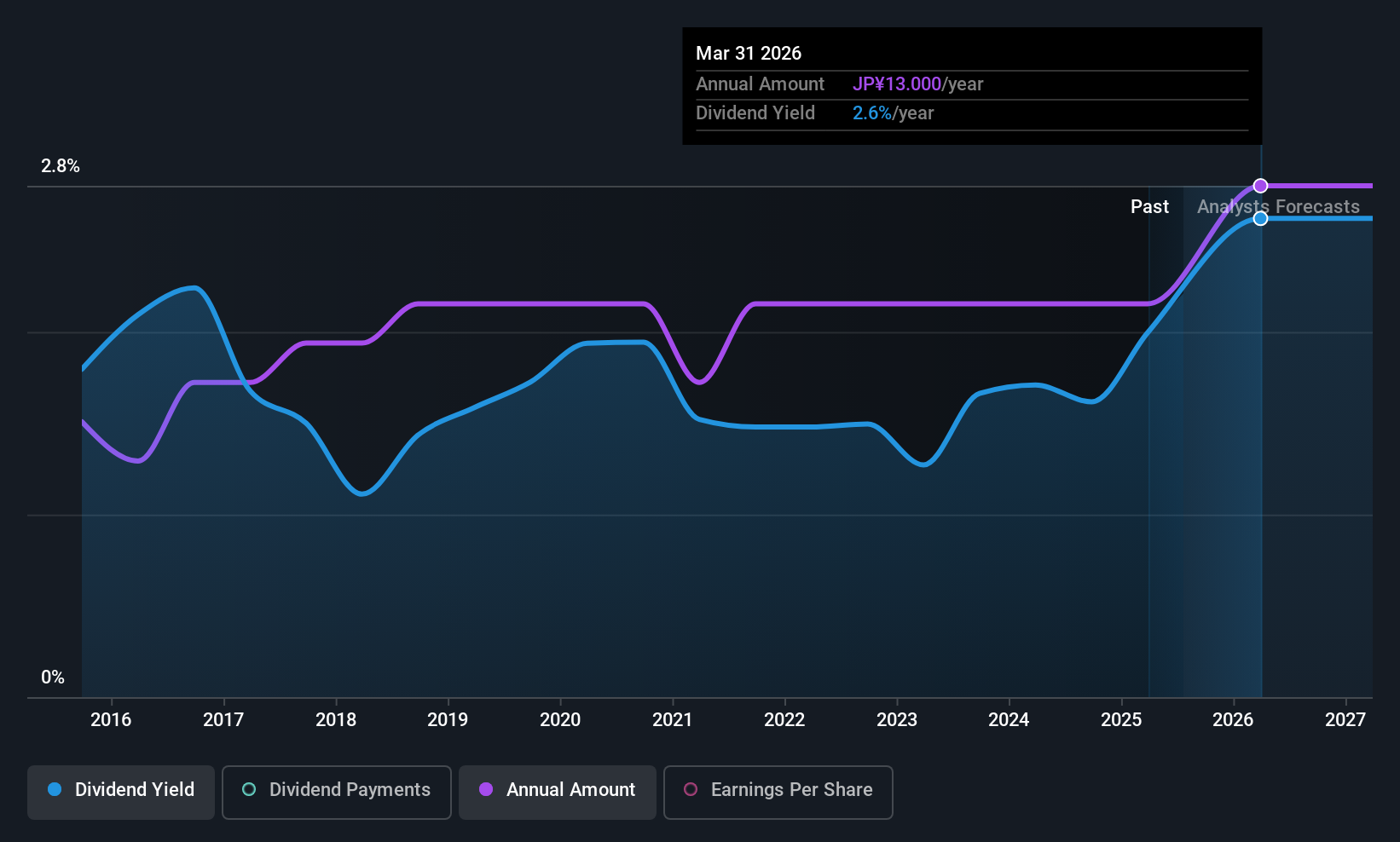This screenshot has height=842, width=1400.
Task: Enable the Dividend Payments series
Action: point(336,792)
